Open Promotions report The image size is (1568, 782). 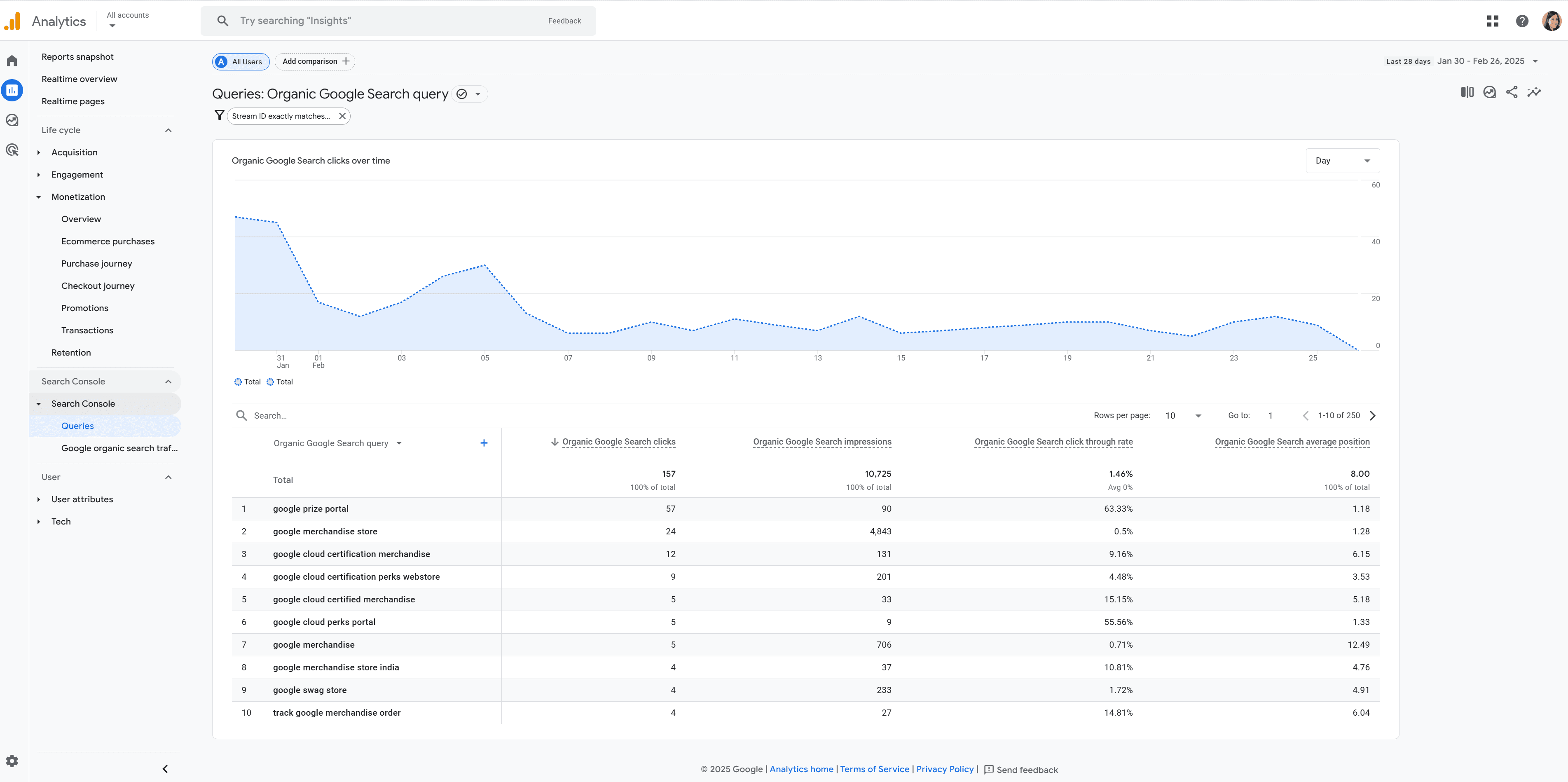(x=84, y=308)
